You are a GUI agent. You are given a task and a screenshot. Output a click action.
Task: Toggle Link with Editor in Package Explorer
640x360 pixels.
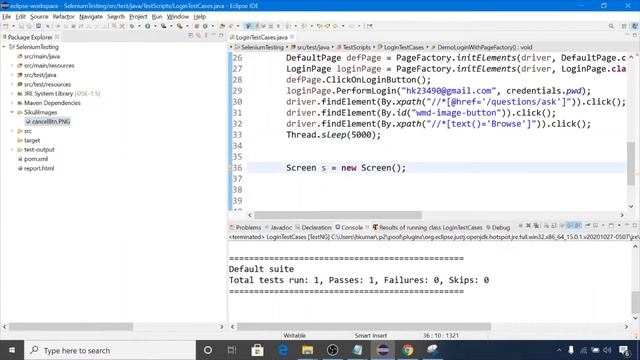click(198, 36)
